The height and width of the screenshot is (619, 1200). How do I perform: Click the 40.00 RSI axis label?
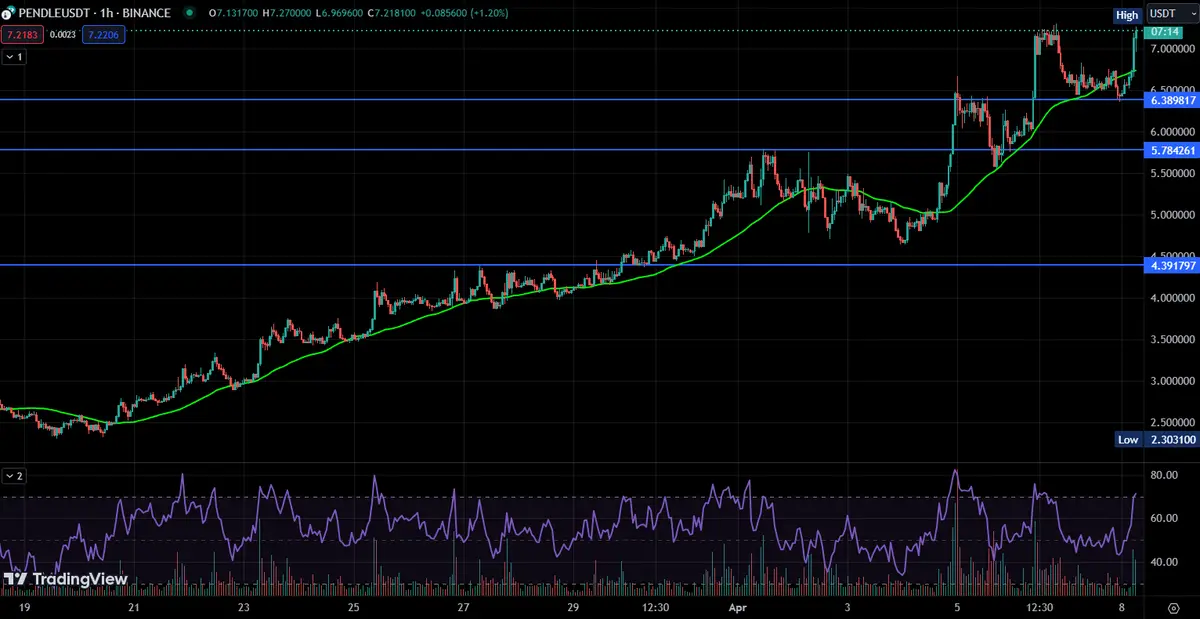point(1163,562)
